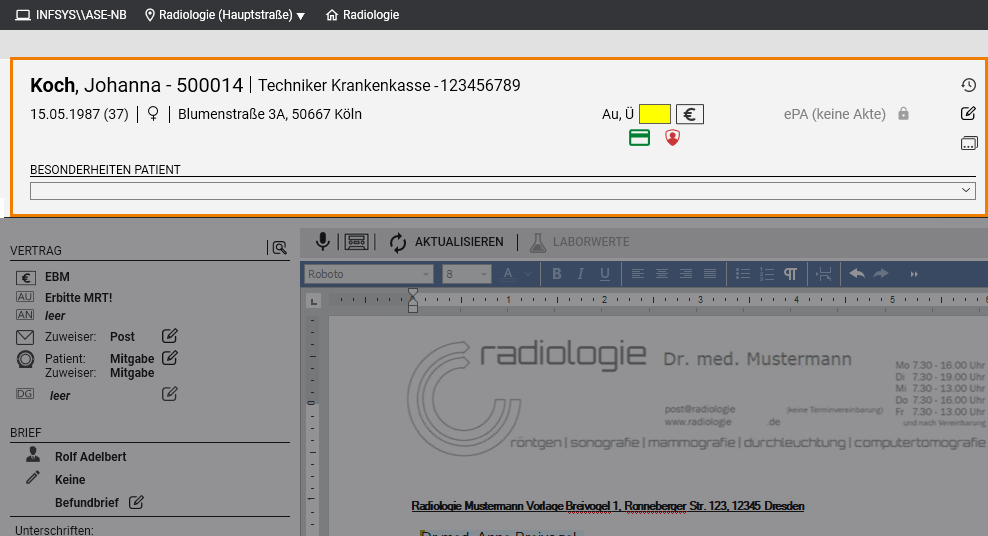Start dictation with microphone icon
This screenshot has width=988, height=536.
(322, 242)
